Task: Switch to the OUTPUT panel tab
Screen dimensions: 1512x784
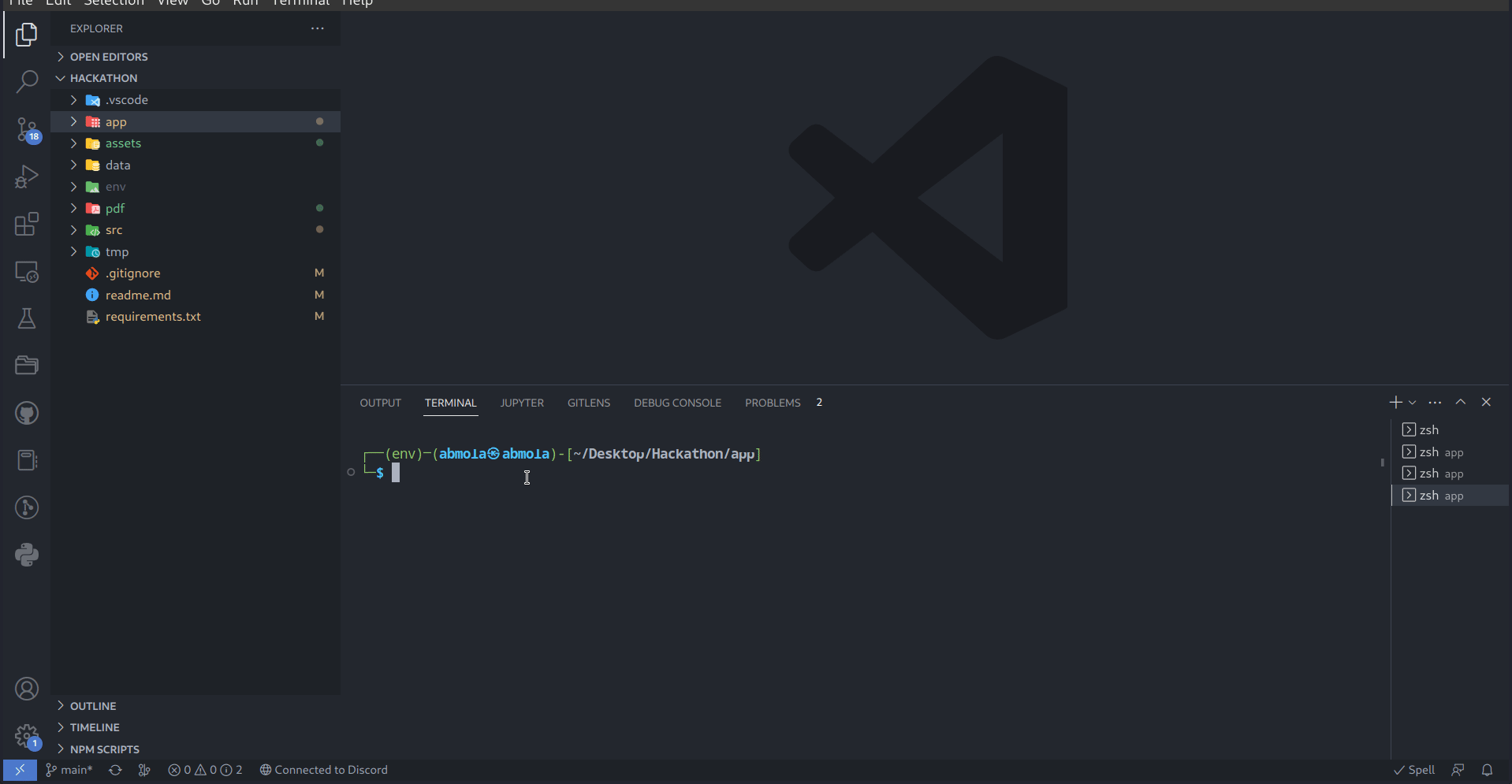Action: pyautogui.click(x=381, y=403)
